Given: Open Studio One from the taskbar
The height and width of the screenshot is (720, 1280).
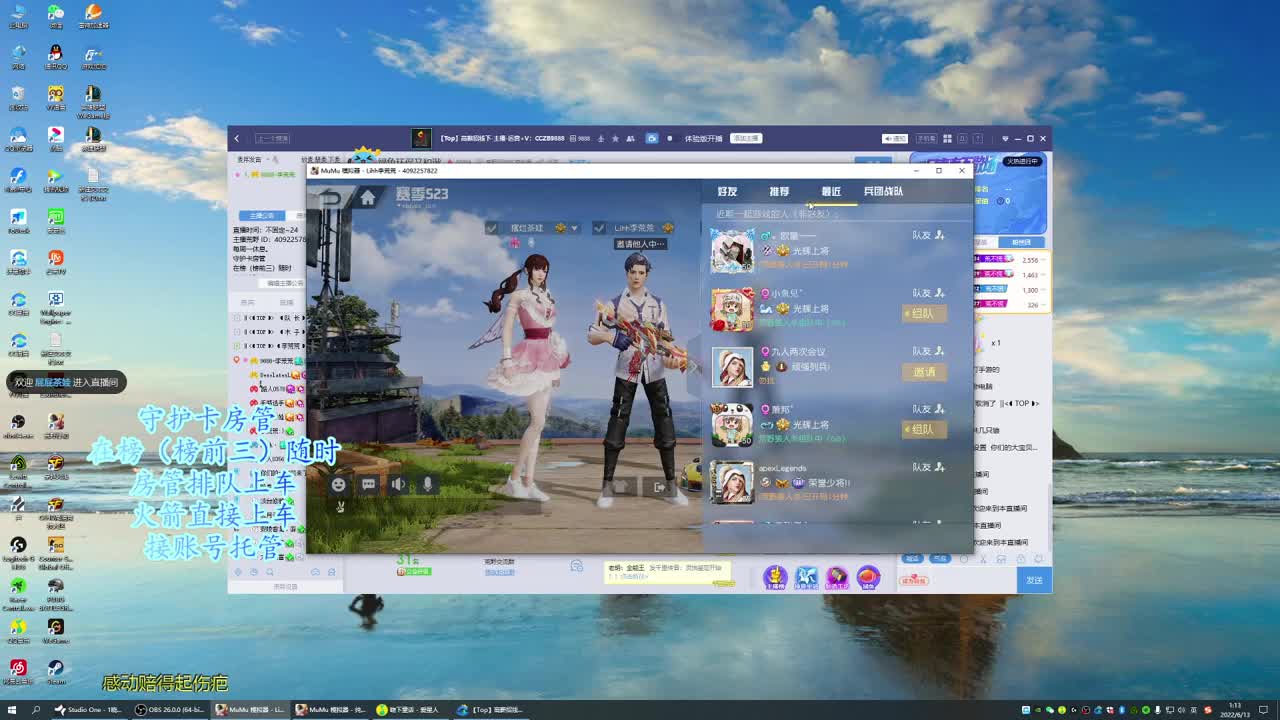Looking at the screenshot, I should coord(88,710).
